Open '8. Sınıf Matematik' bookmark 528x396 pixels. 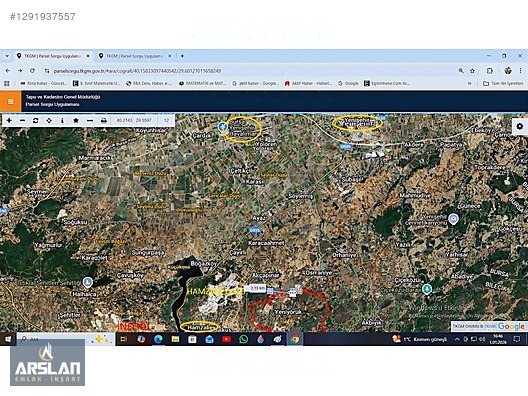[96, 83]
